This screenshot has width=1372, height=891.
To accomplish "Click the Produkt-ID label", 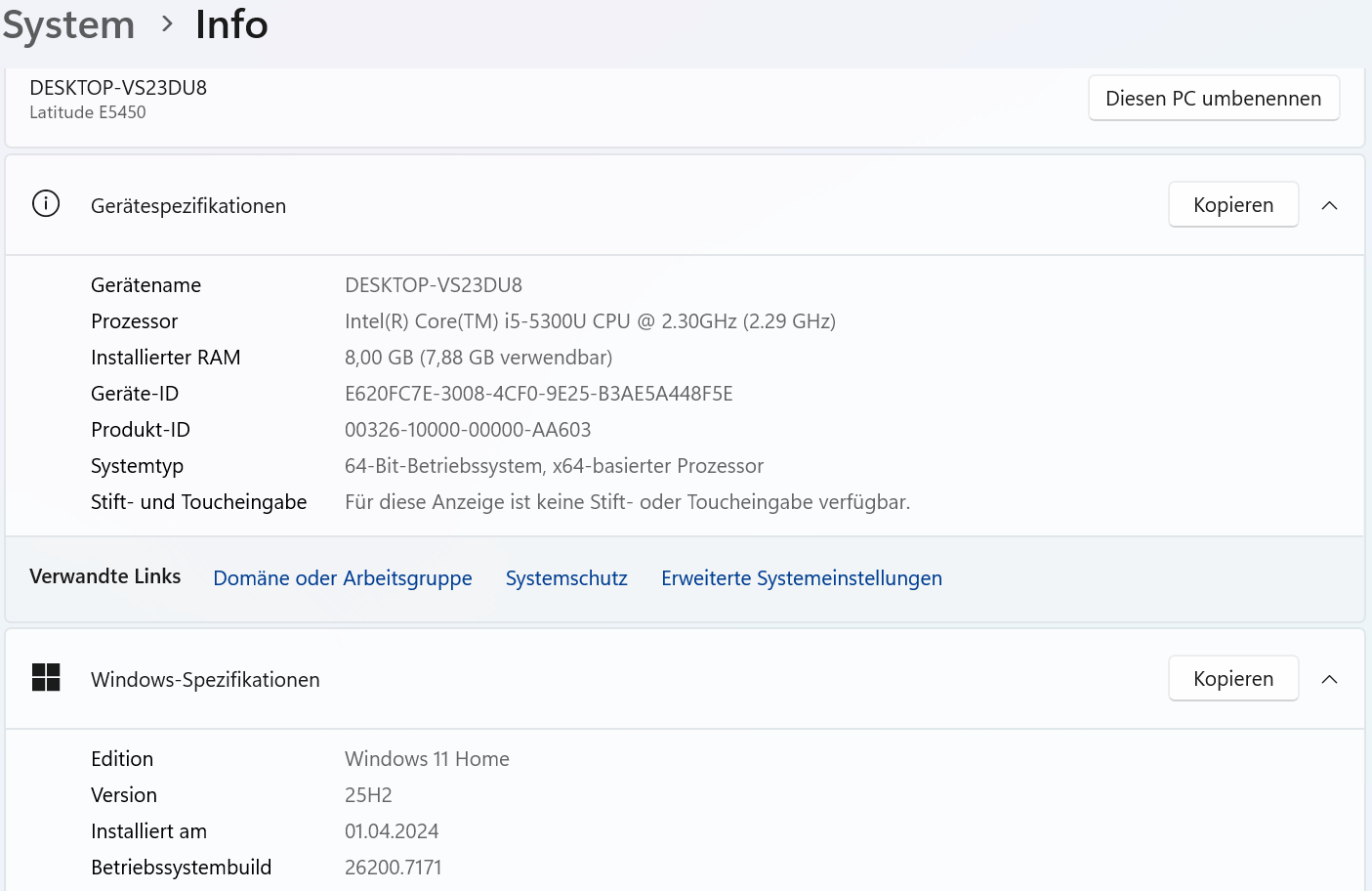I will pos(141,430).
